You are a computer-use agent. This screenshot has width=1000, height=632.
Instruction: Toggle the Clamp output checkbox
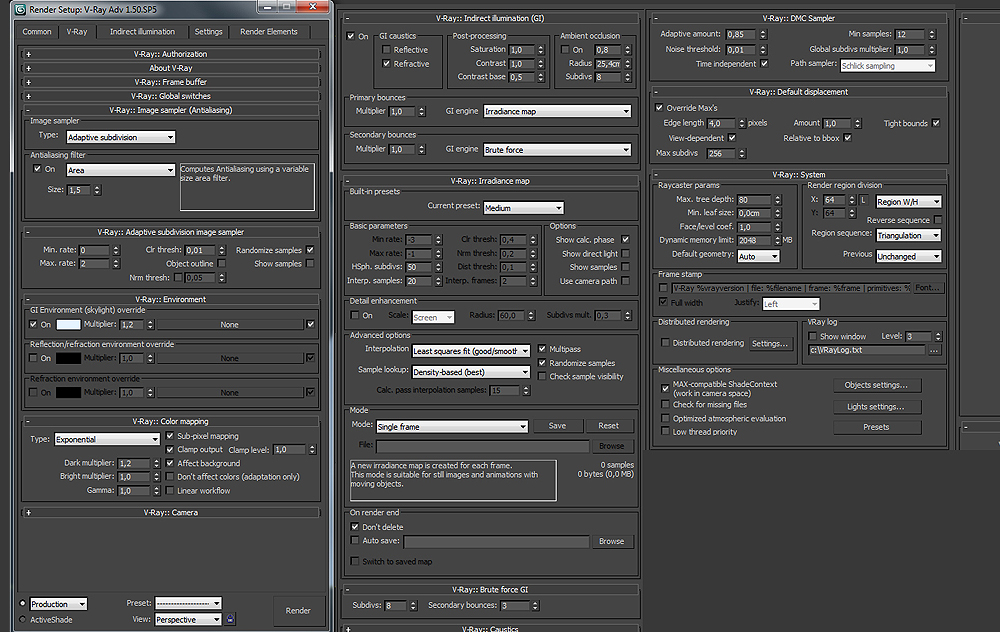point(170,450)
